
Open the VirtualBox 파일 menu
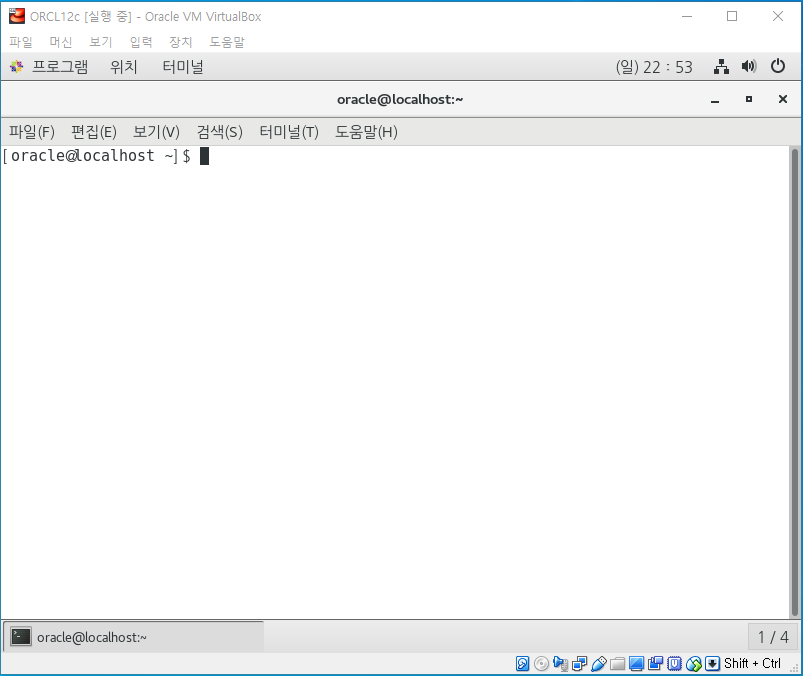pos(21,42)
